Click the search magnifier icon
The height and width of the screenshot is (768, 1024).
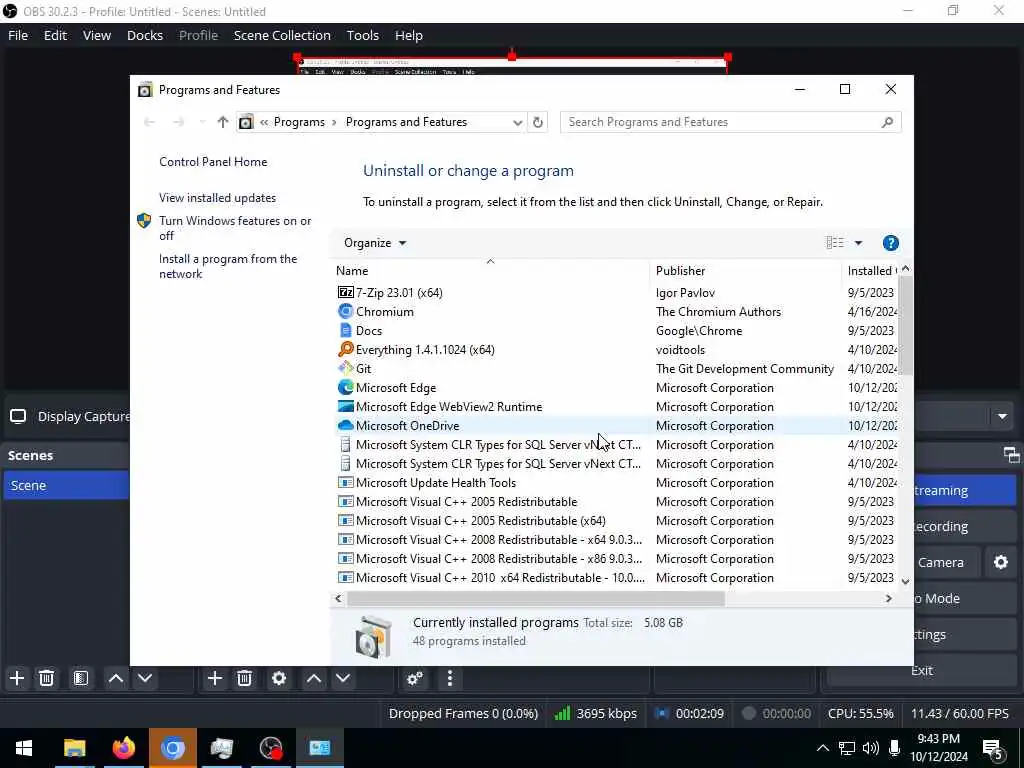pos(887,122)
